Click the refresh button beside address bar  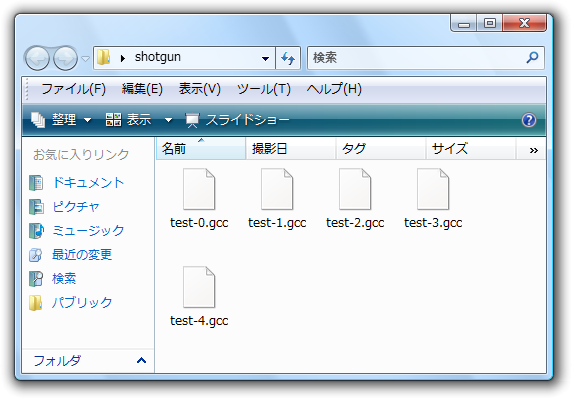click(288, 58)
